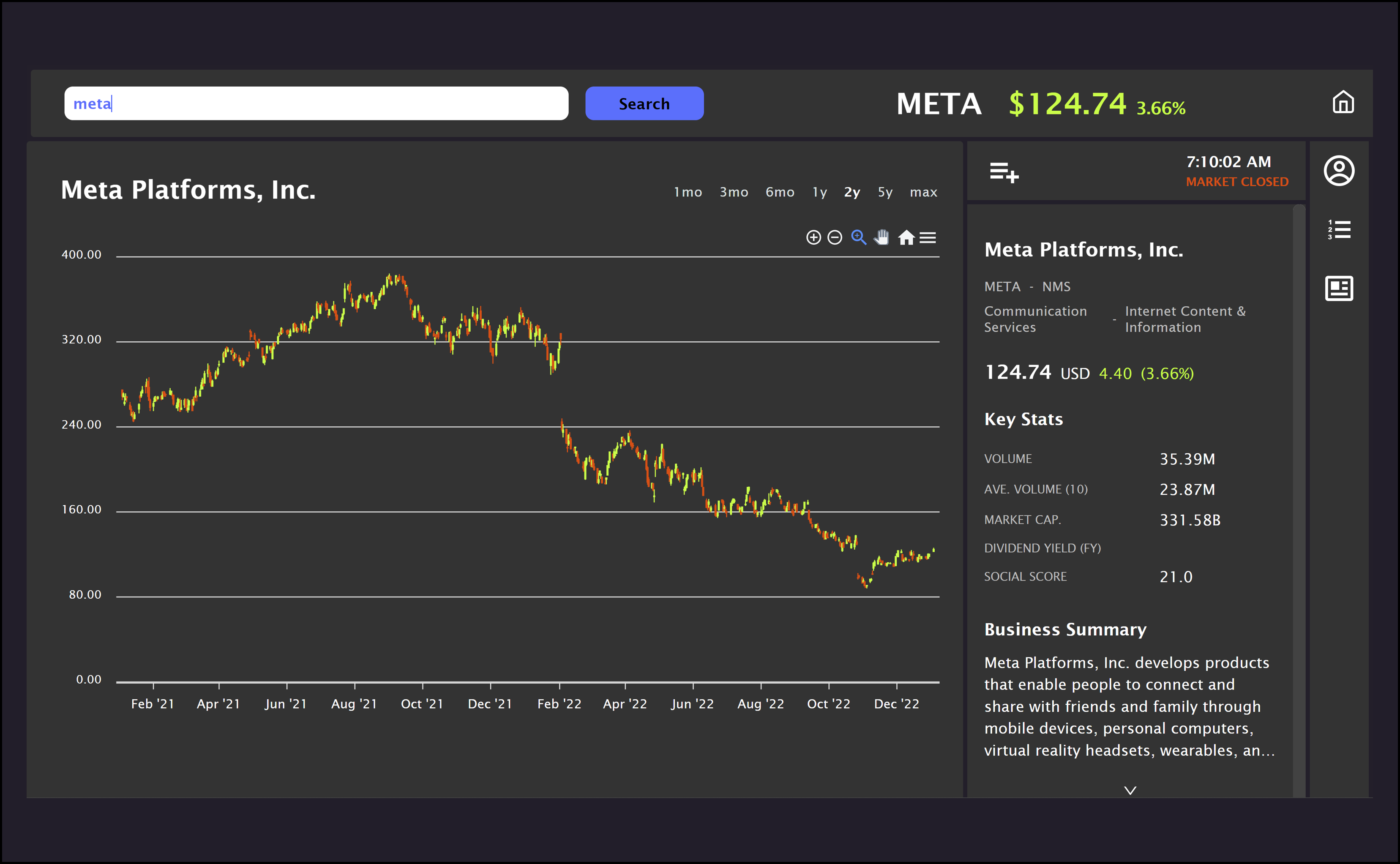The height and width of the screenshot is (864, 1400).
Task: Click the $124.74 header price
Action: [x=1067, y=104]
